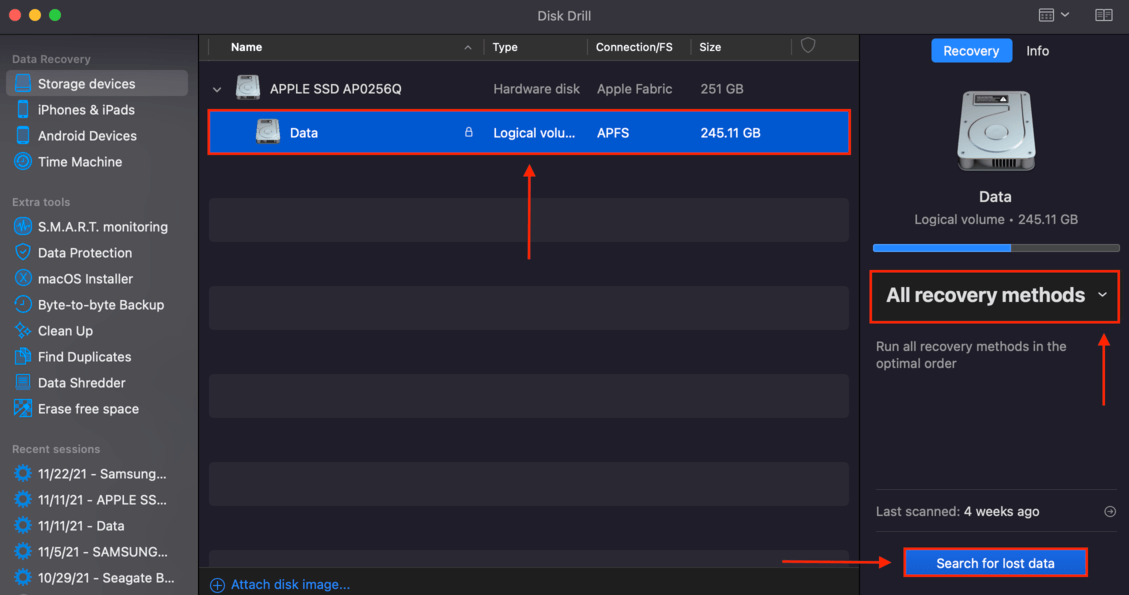The width and height of the screenshot is (1129, 595).
Task: Click the Type column header
Action: tap(505, 47)
